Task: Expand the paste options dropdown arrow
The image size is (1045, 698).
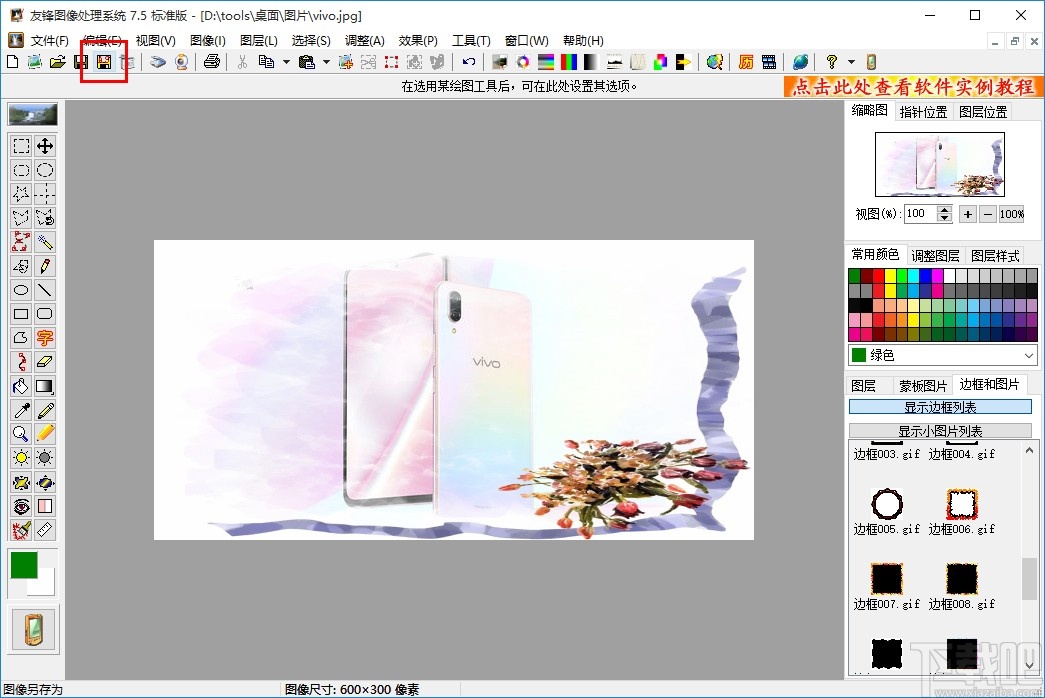Action: 326,62
